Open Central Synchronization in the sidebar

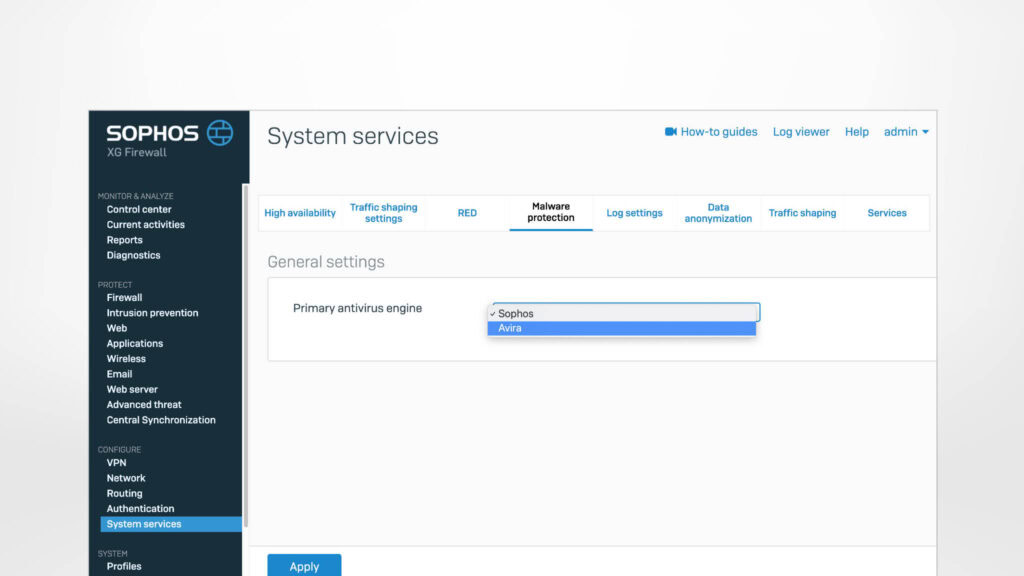point(161,420)
